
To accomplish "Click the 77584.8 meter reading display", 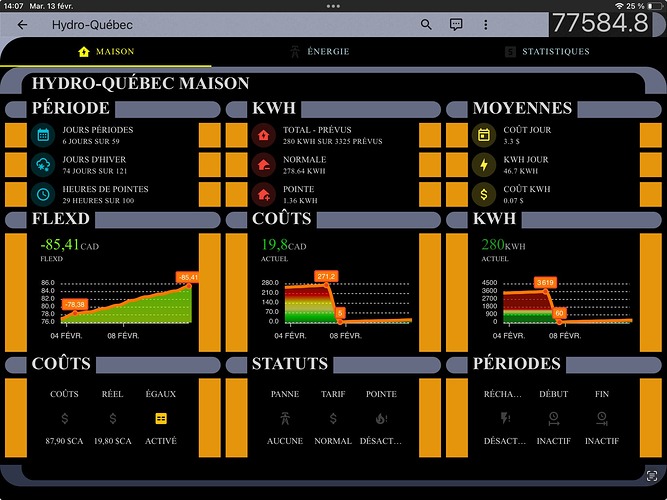I will [600, 23].
